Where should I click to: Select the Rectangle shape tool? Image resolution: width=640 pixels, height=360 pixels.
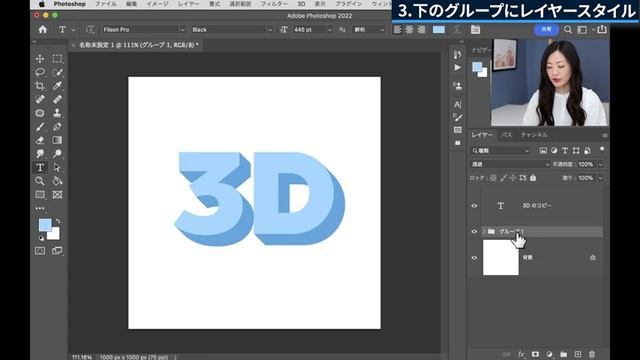coord(40,195)
